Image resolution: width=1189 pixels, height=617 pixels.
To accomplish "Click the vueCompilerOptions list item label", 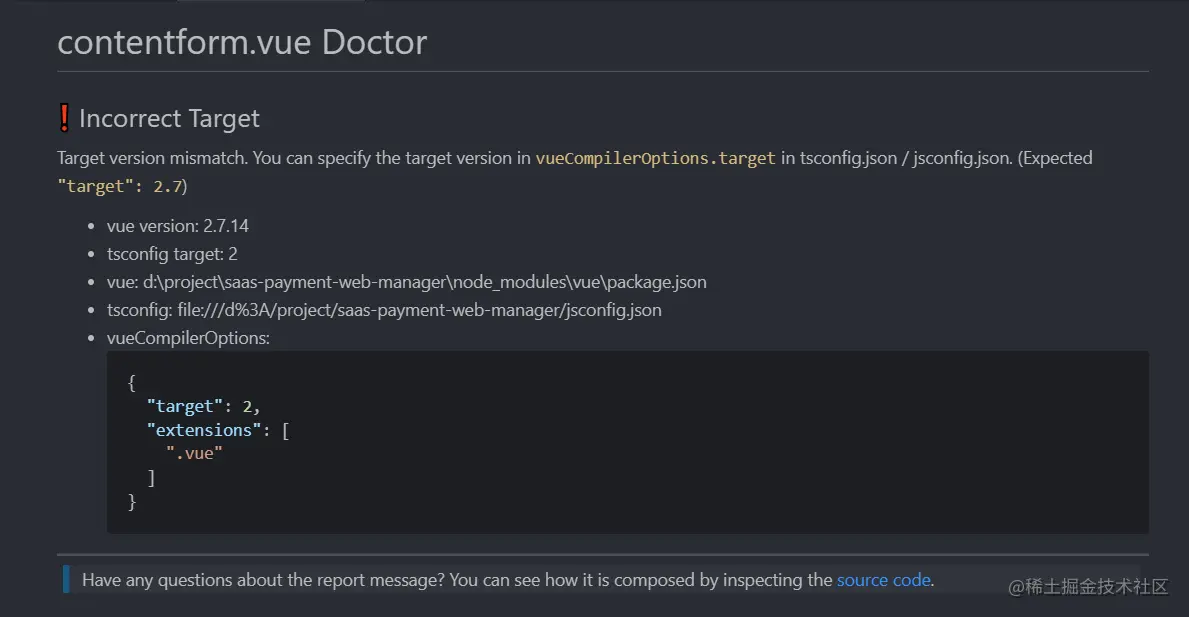I will tap(188, 338).
